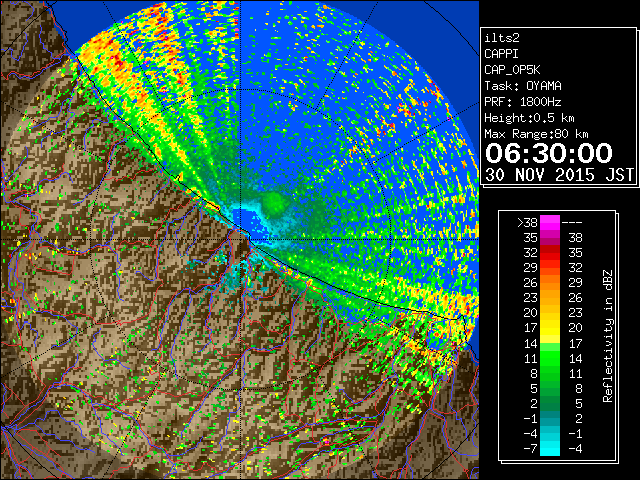Screen dimensions: 640x480
Task: Click the '-7' legend value
Action: click(530, 449)
